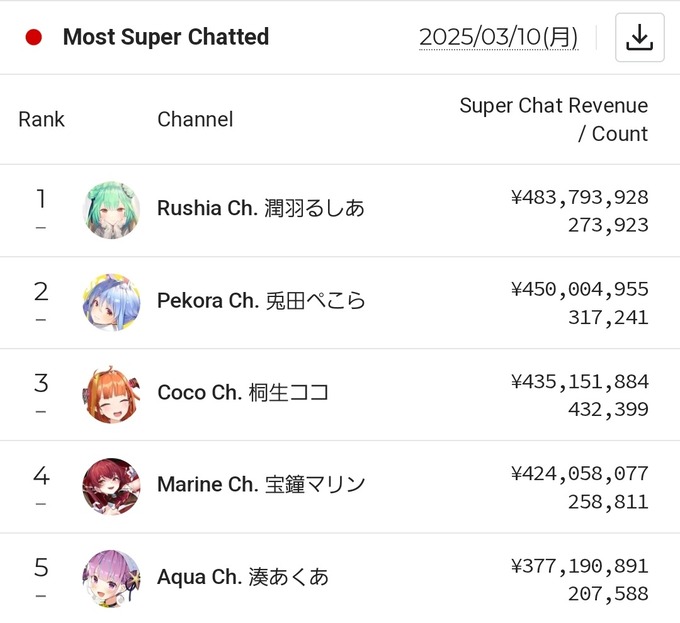Screen dimensions: 680x623
Task: Open Pekora Ch. 兎田ぺこら channel link
Action: point(261,301)
